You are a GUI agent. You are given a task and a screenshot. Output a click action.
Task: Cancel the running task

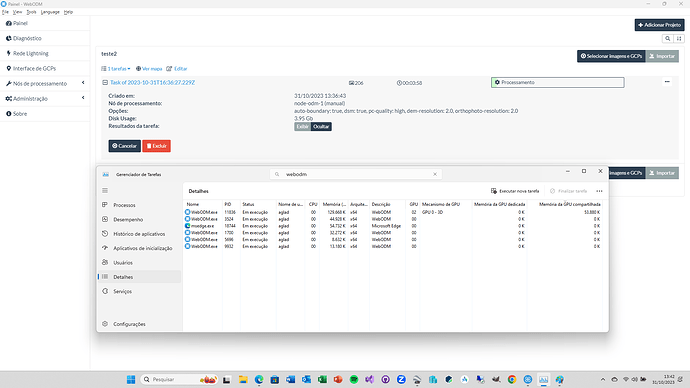pos(125,146)
